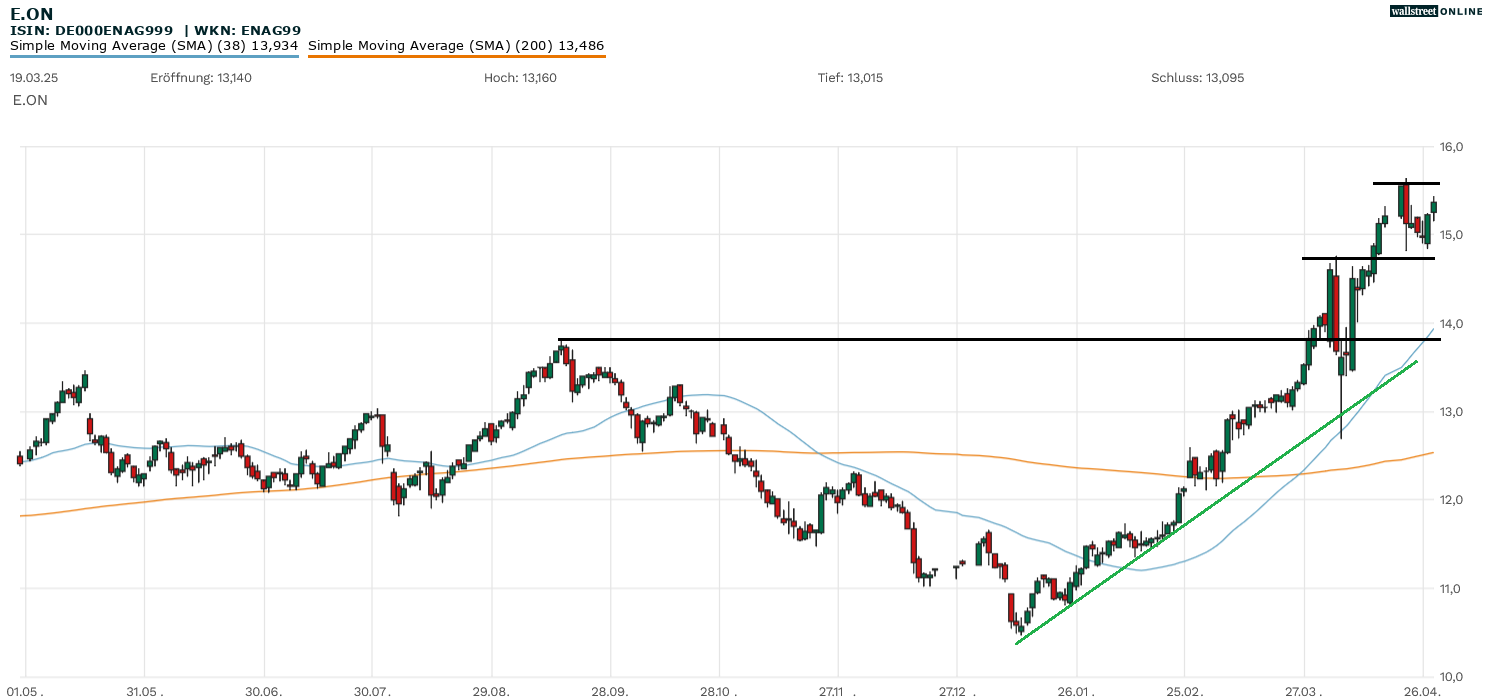1490x698 pixels.
Task: Click the Hoch: 13,160 value
Action: [520, 78]
